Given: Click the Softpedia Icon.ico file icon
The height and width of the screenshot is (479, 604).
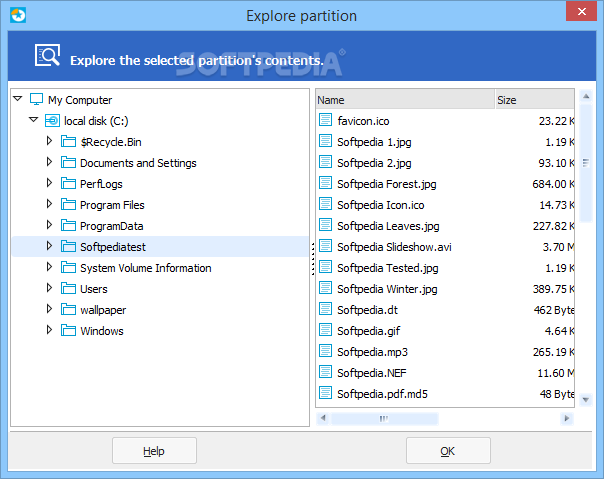Looking at the screenshot, I should pos(325,204).
